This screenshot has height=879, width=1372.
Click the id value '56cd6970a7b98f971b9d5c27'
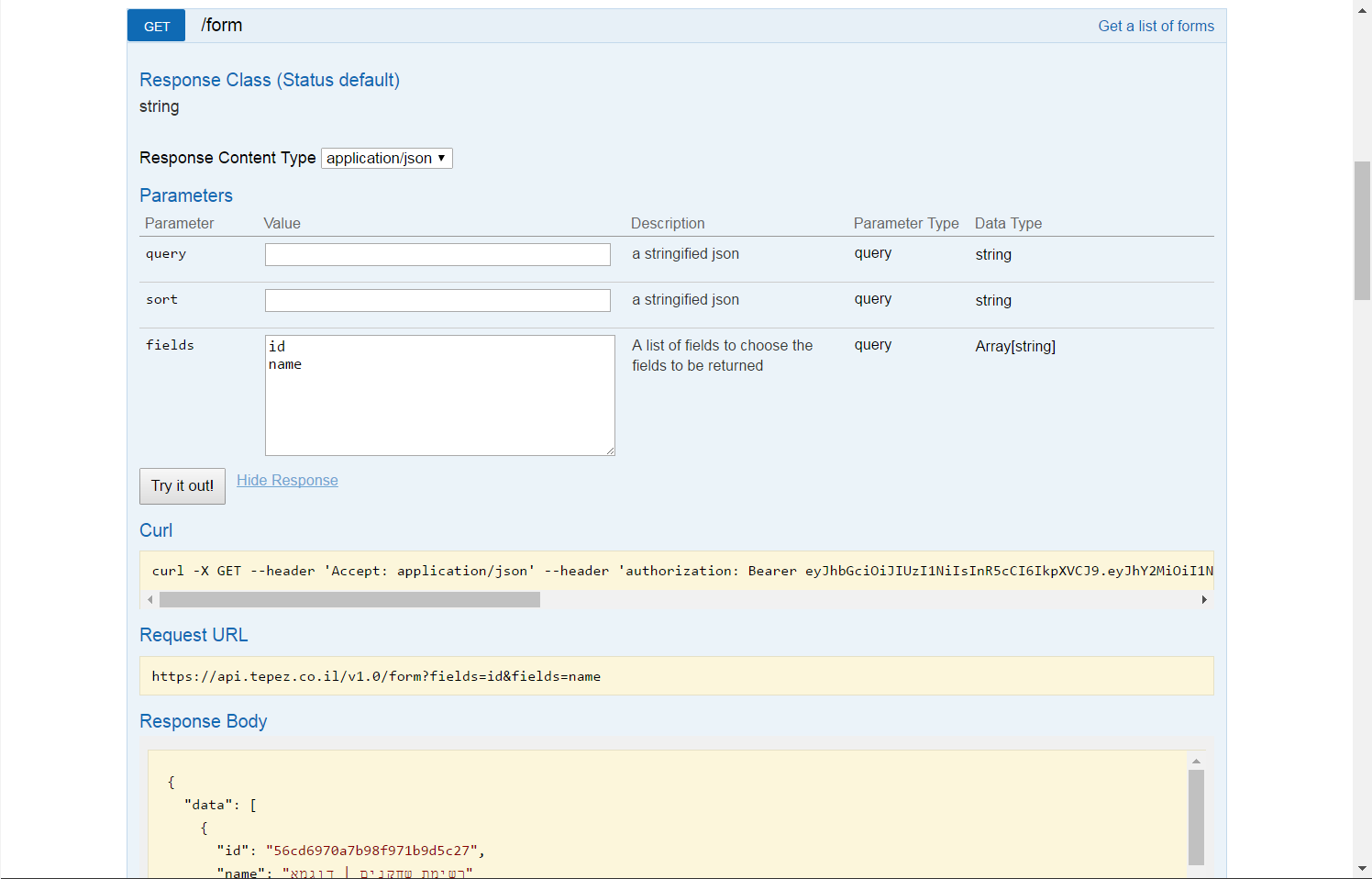point(371,851)
